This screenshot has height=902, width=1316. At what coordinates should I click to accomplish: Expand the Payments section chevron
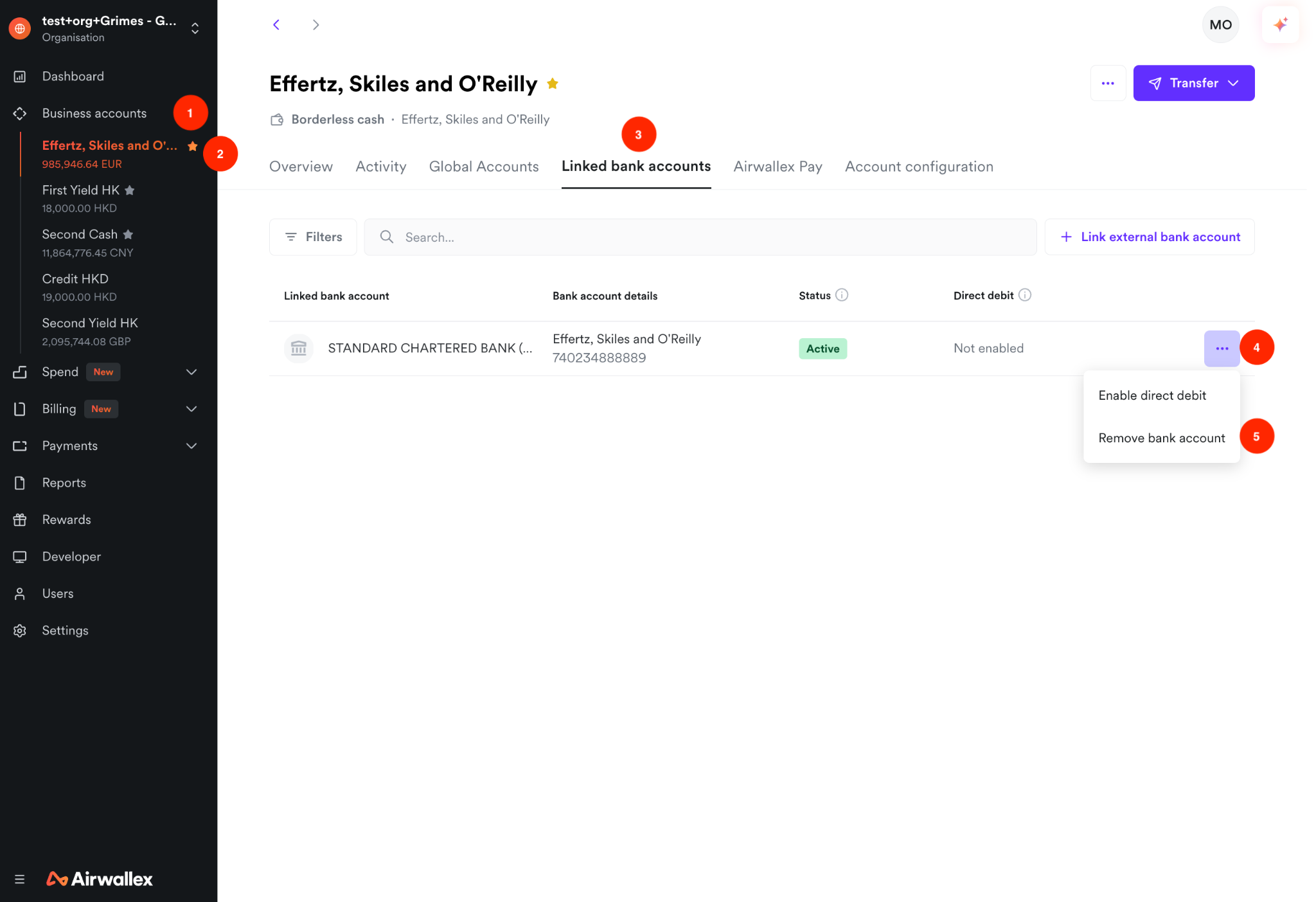pos(191,446)
